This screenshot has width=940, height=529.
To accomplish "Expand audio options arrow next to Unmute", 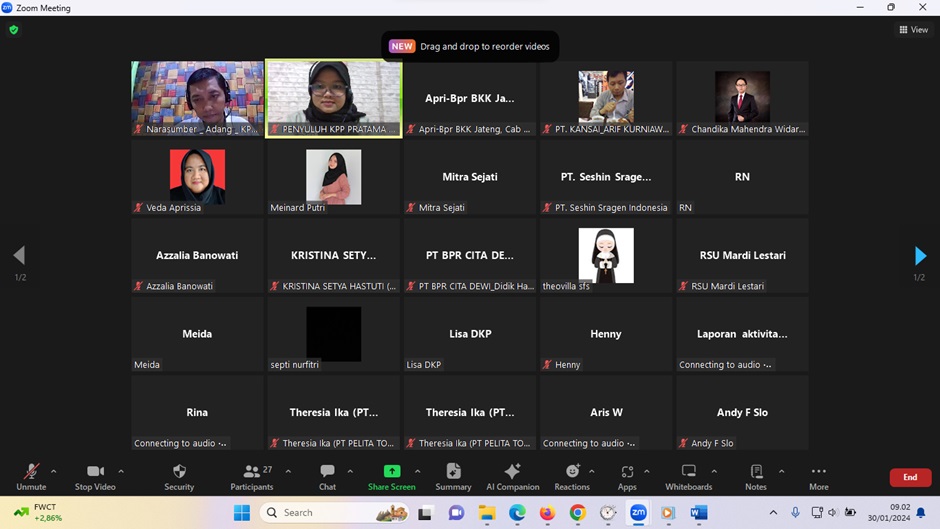I will coord(54,471).
